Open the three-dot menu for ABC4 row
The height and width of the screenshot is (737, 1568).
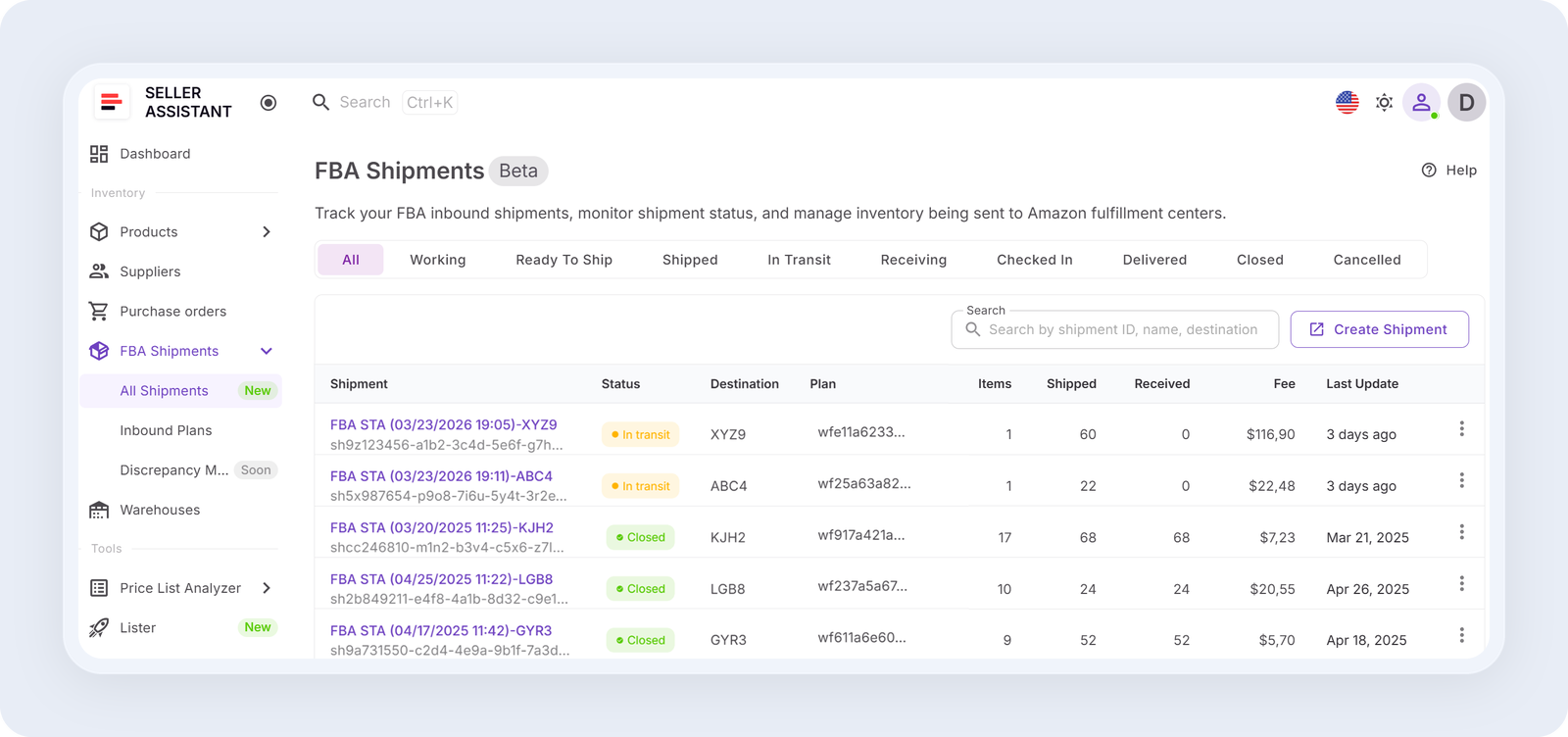(1461, 480)
